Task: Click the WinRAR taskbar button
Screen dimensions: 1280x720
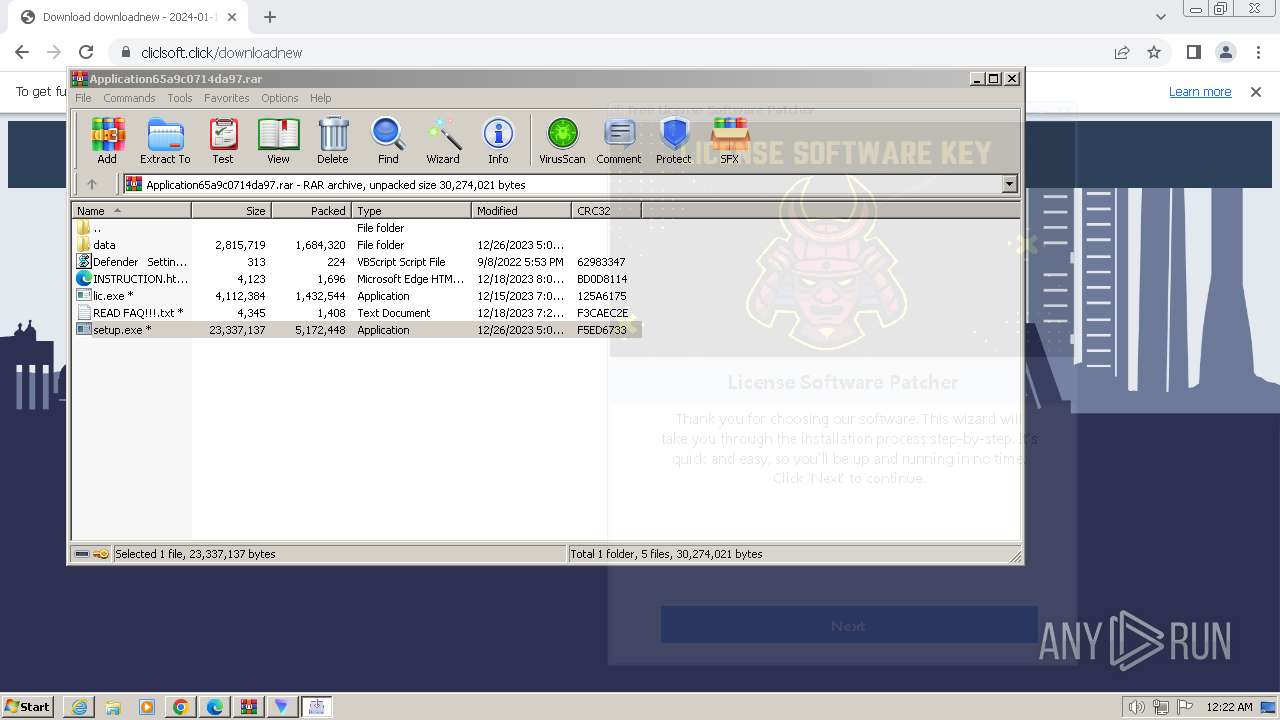Action: pyautogui.click(x=249, y=707)
